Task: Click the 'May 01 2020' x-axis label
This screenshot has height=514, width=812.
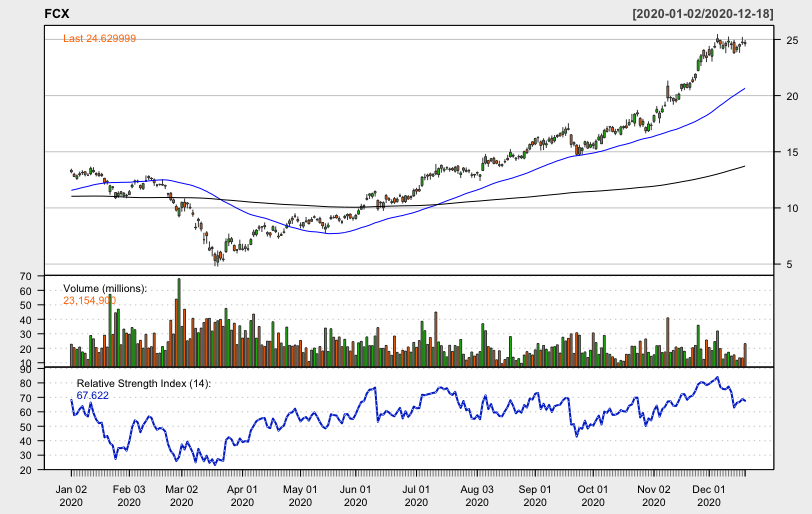Action: tap(300, 495)
